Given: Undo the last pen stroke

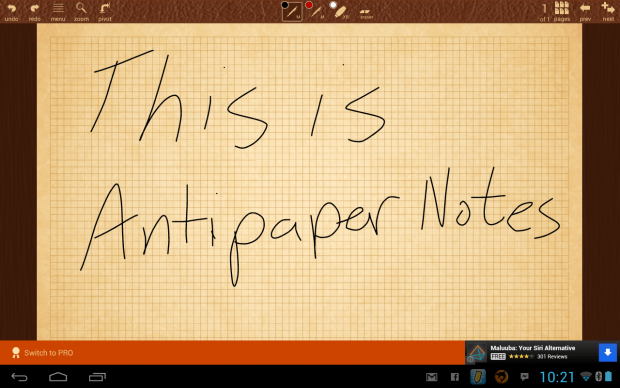Looking at the screenshot, I should (x=11, y=11).
